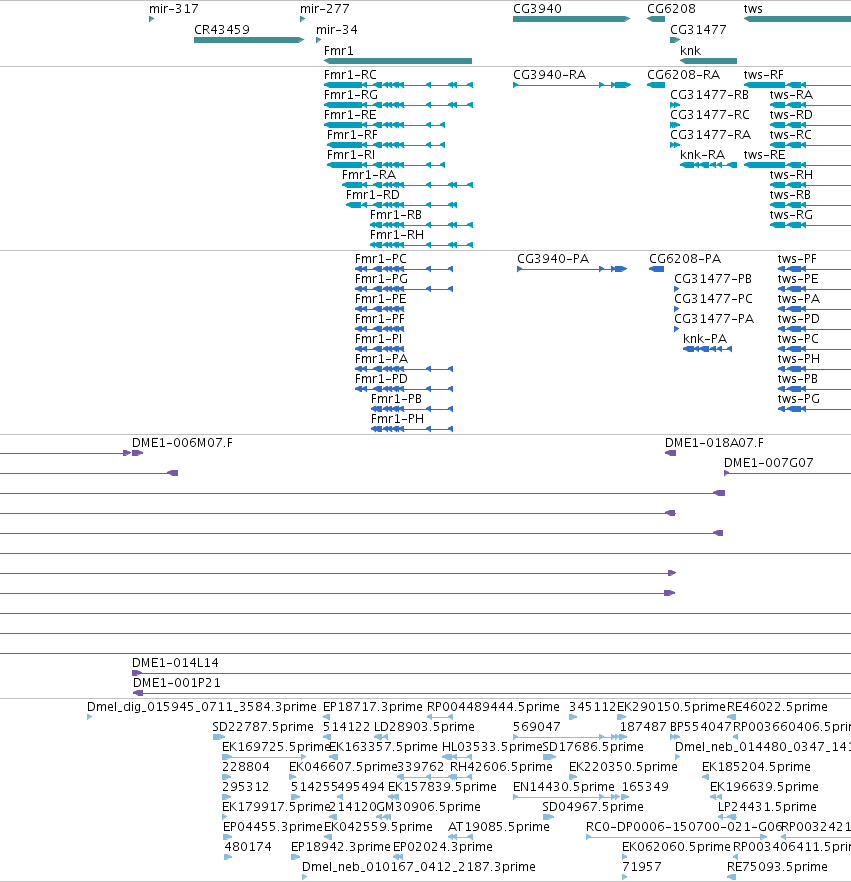Click the mir-317 gene label
The image size is (851, 882).
pos(173,9)
